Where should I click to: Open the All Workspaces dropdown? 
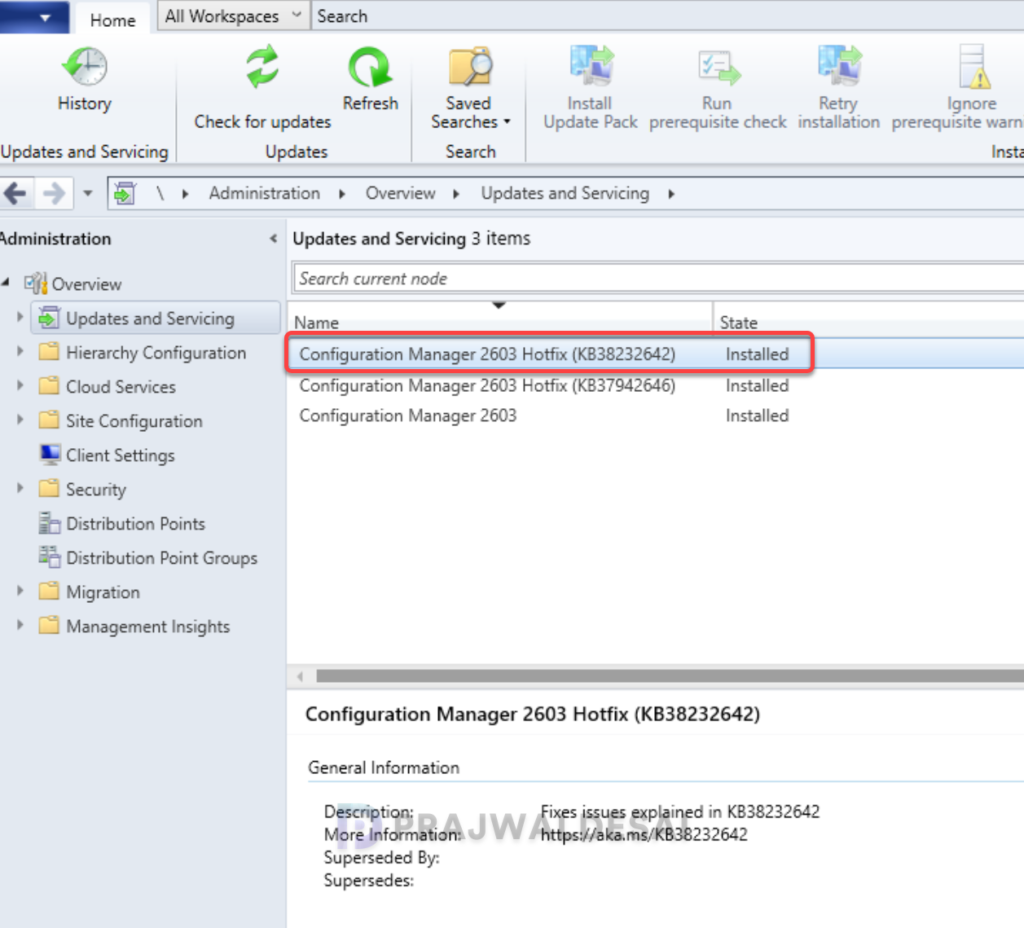pos(233,16)
